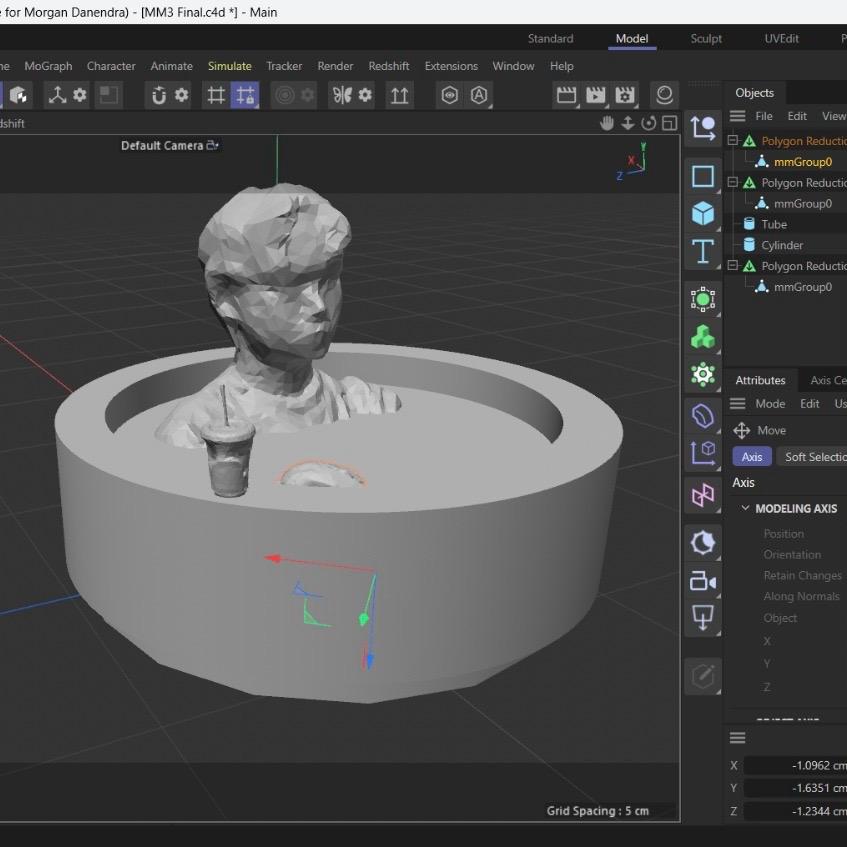Disable the snapping toggle in the toolbar

pyautogui.click(x=245, y=96)
